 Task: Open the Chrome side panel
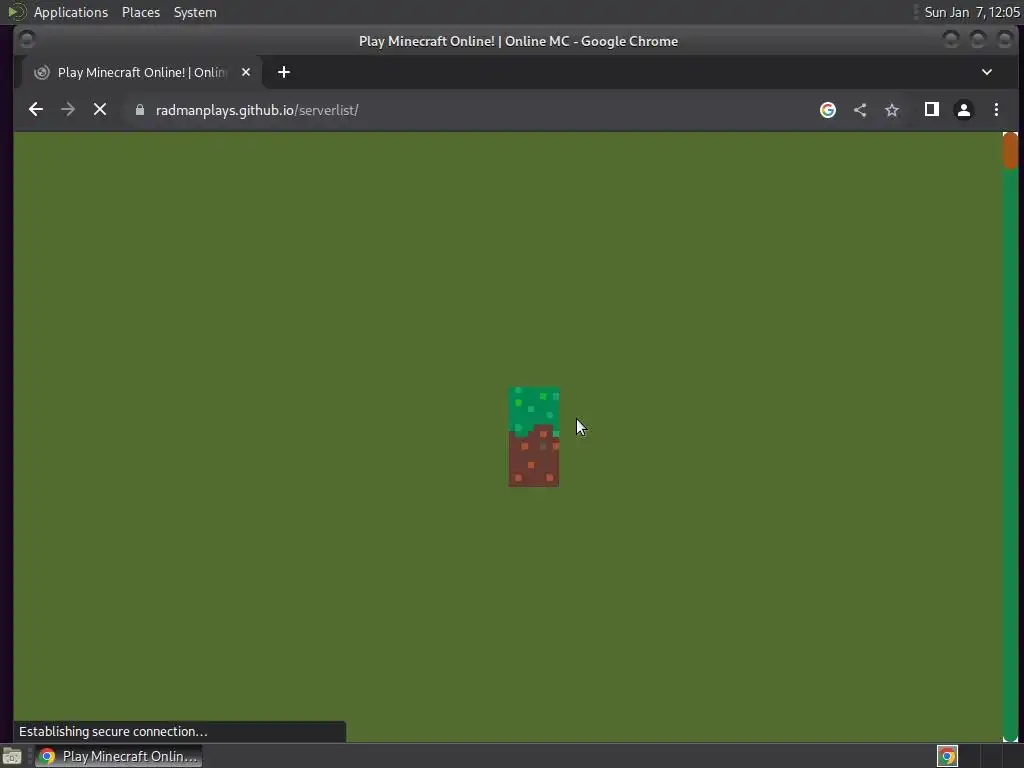click(x=932, y=110)
